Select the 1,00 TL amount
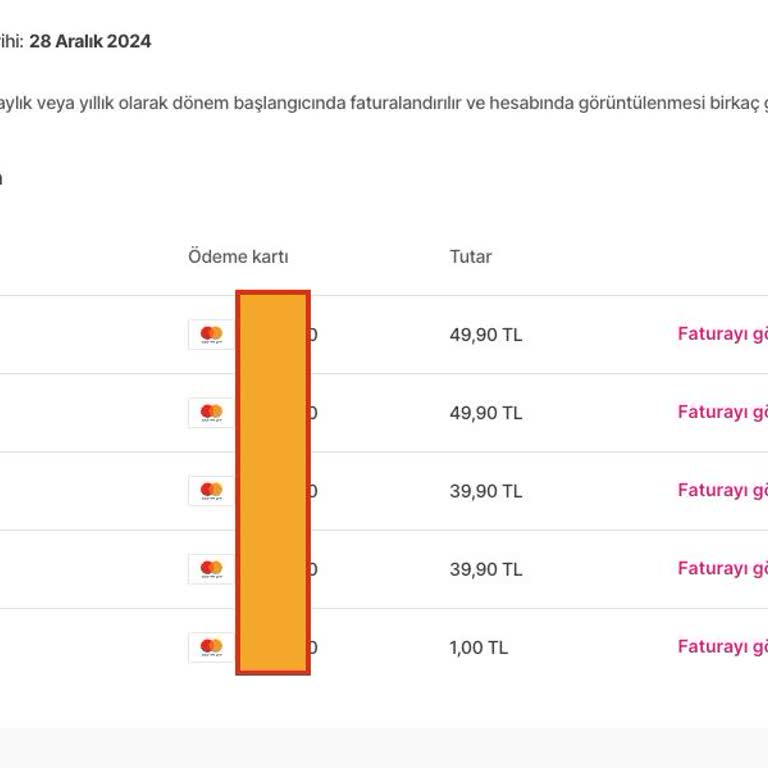 pos(478,647)
